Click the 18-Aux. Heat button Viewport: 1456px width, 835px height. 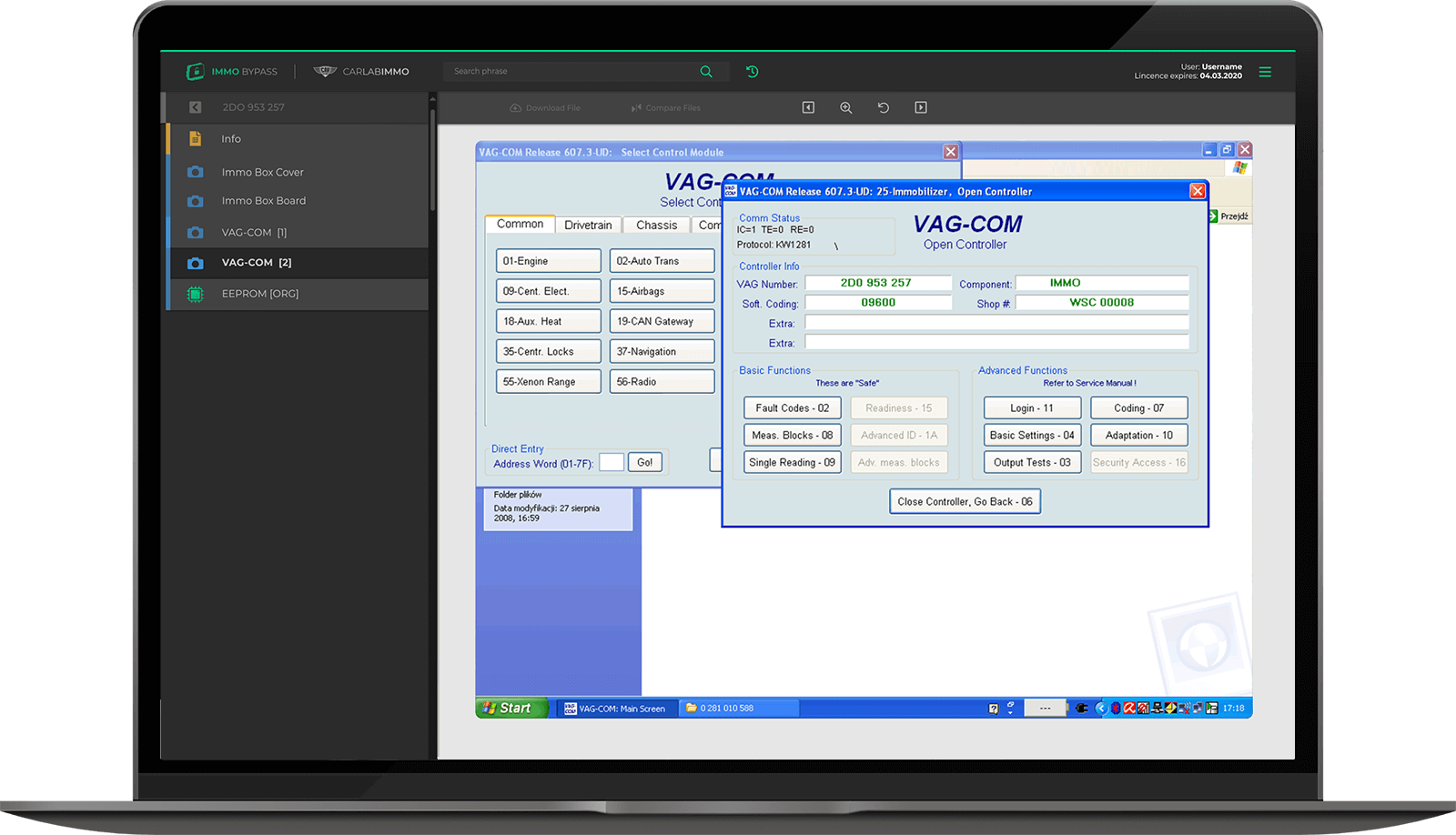point(549,321)
